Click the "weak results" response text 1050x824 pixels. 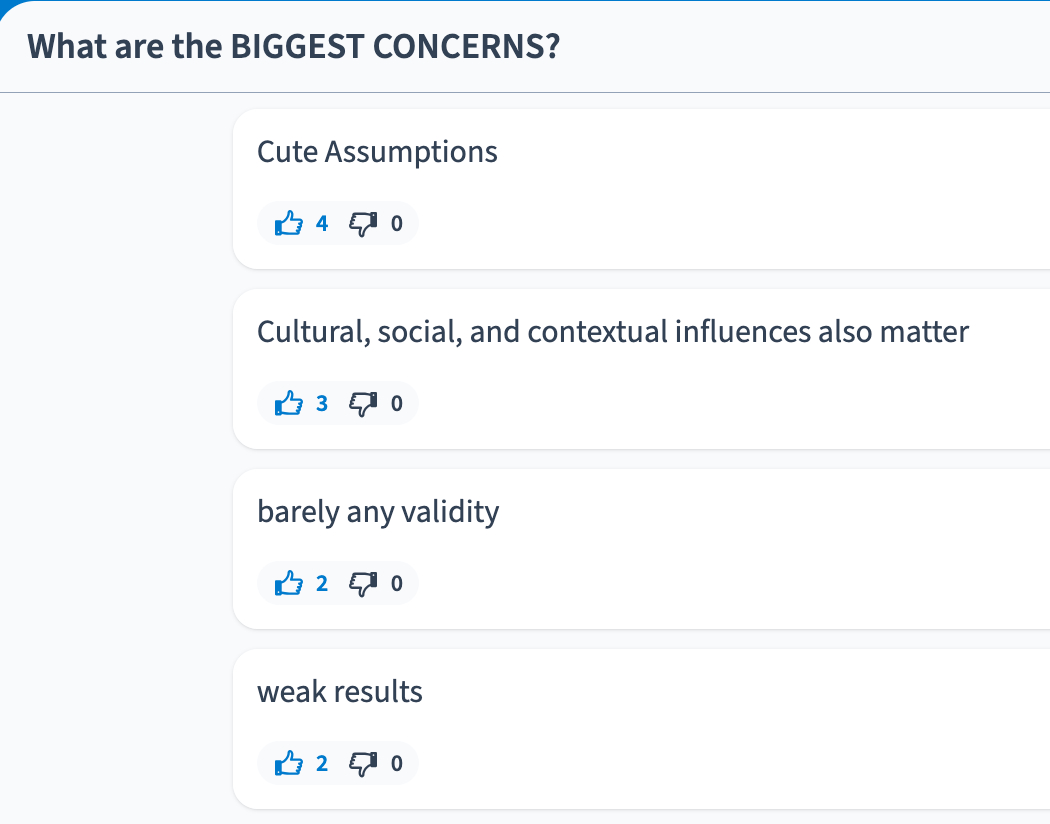click(x=340, y=692)
